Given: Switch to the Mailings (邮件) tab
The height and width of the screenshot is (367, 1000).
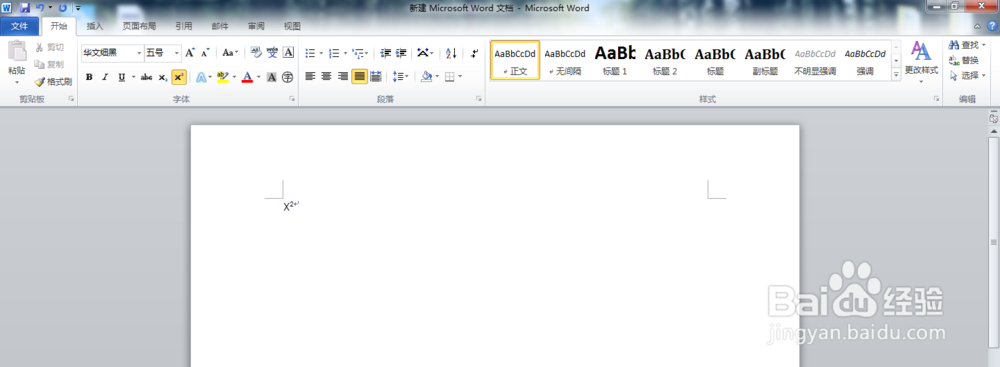Looking at the screenshot, I should (x=220, y=26).
